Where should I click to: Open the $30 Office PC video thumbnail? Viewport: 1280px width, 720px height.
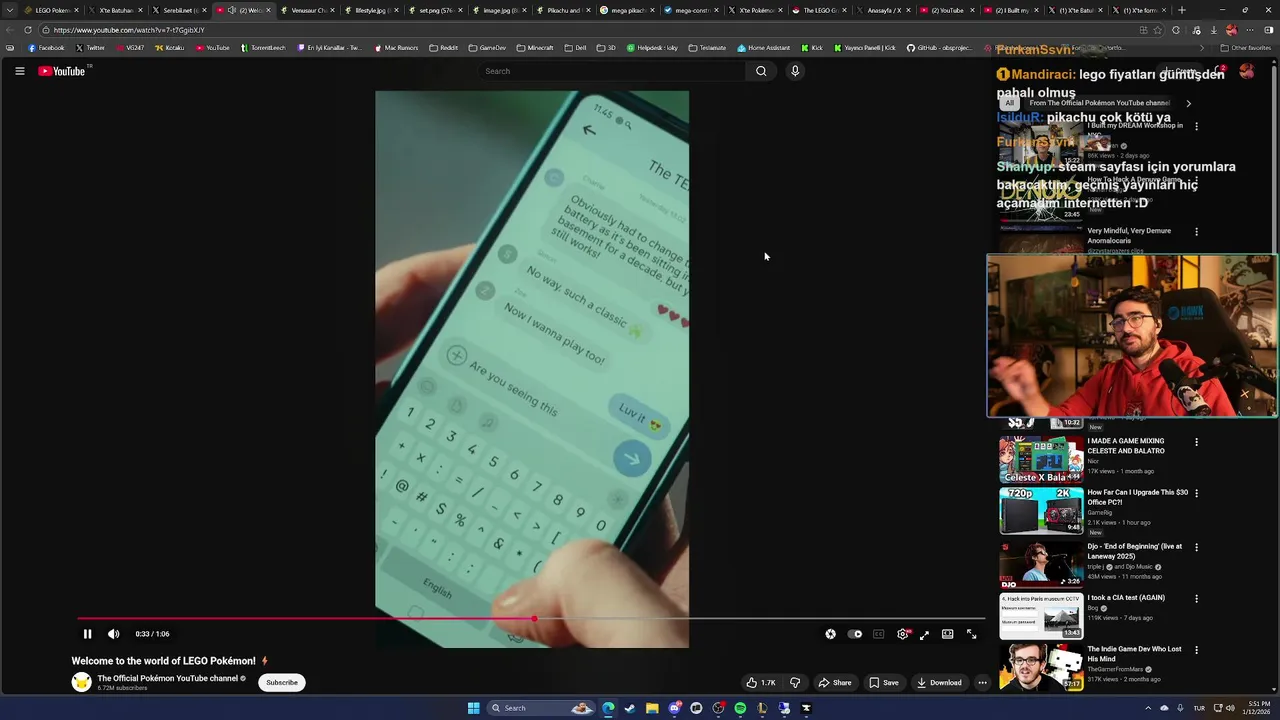point(1041,511)
